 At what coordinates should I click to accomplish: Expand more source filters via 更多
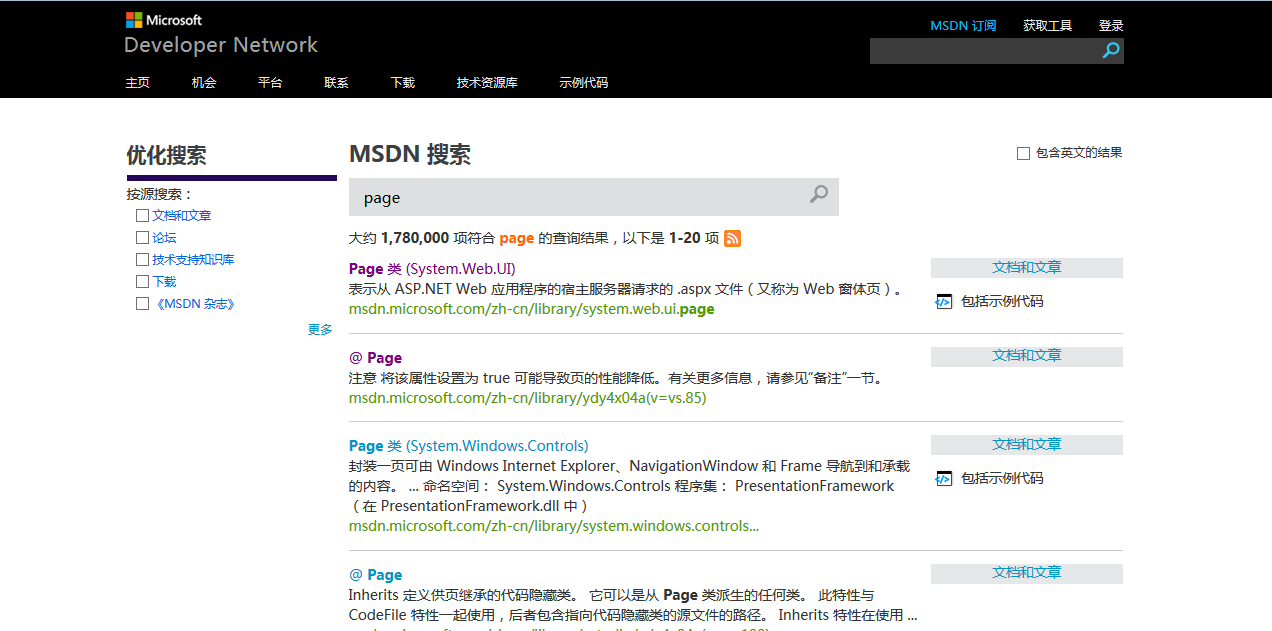320,329
